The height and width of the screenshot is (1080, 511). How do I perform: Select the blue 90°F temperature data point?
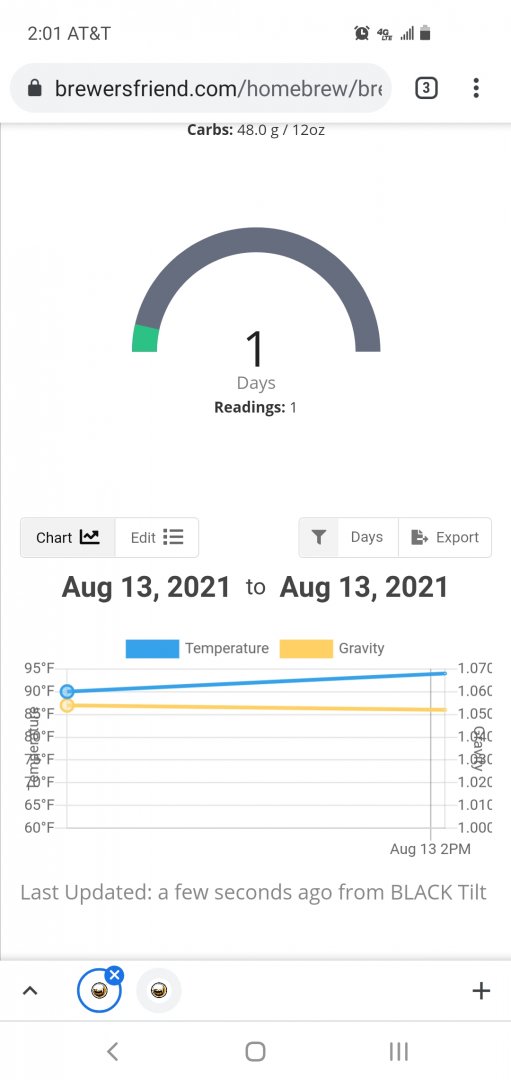[x=67, y=691]
